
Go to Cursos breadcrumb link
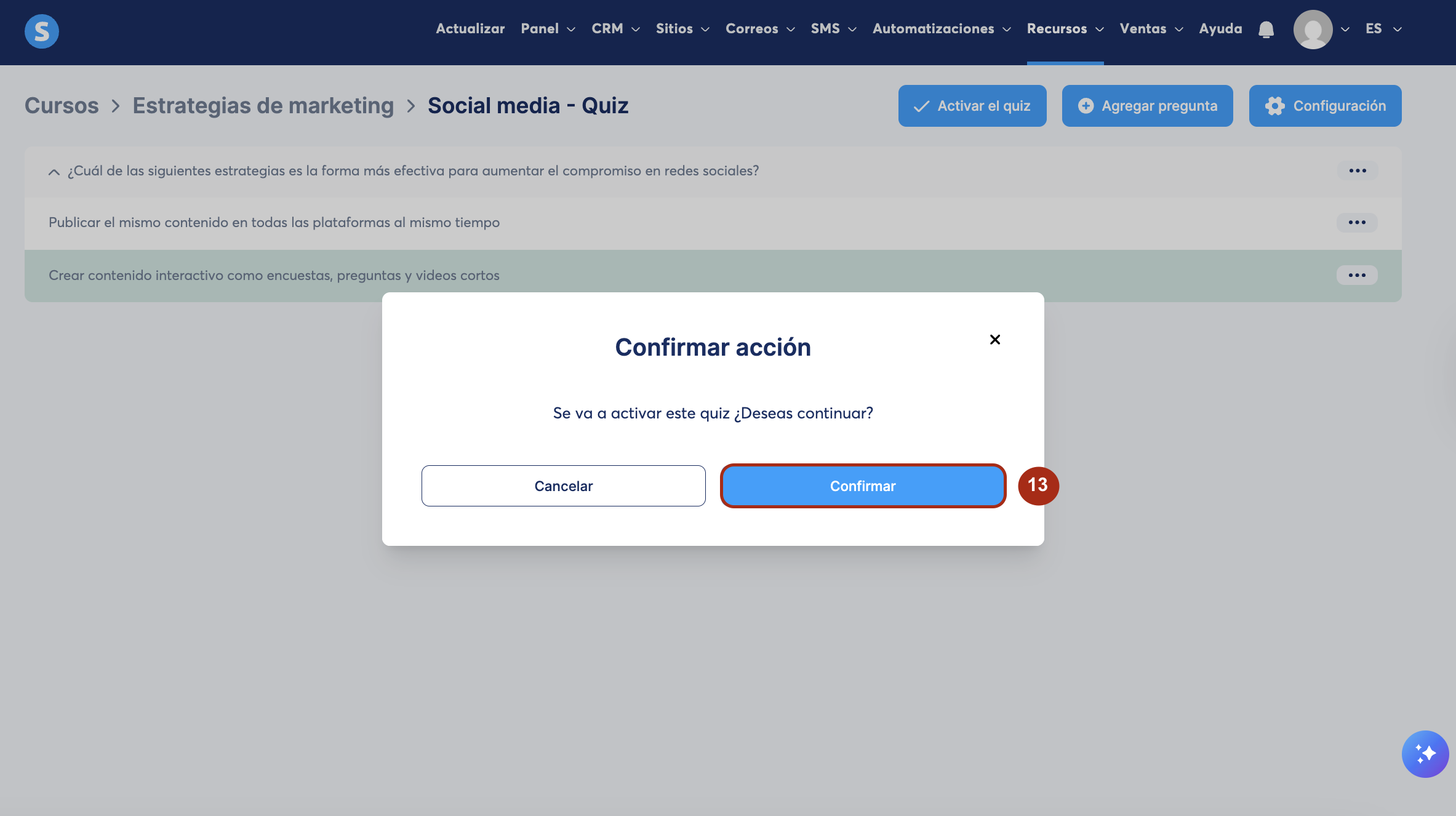[62, 106]
